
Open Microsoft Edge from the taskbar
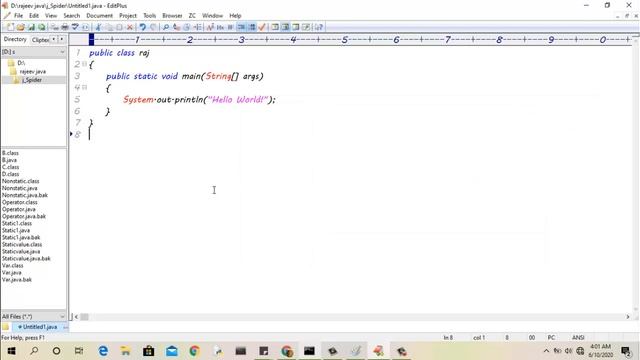(103, 351)
